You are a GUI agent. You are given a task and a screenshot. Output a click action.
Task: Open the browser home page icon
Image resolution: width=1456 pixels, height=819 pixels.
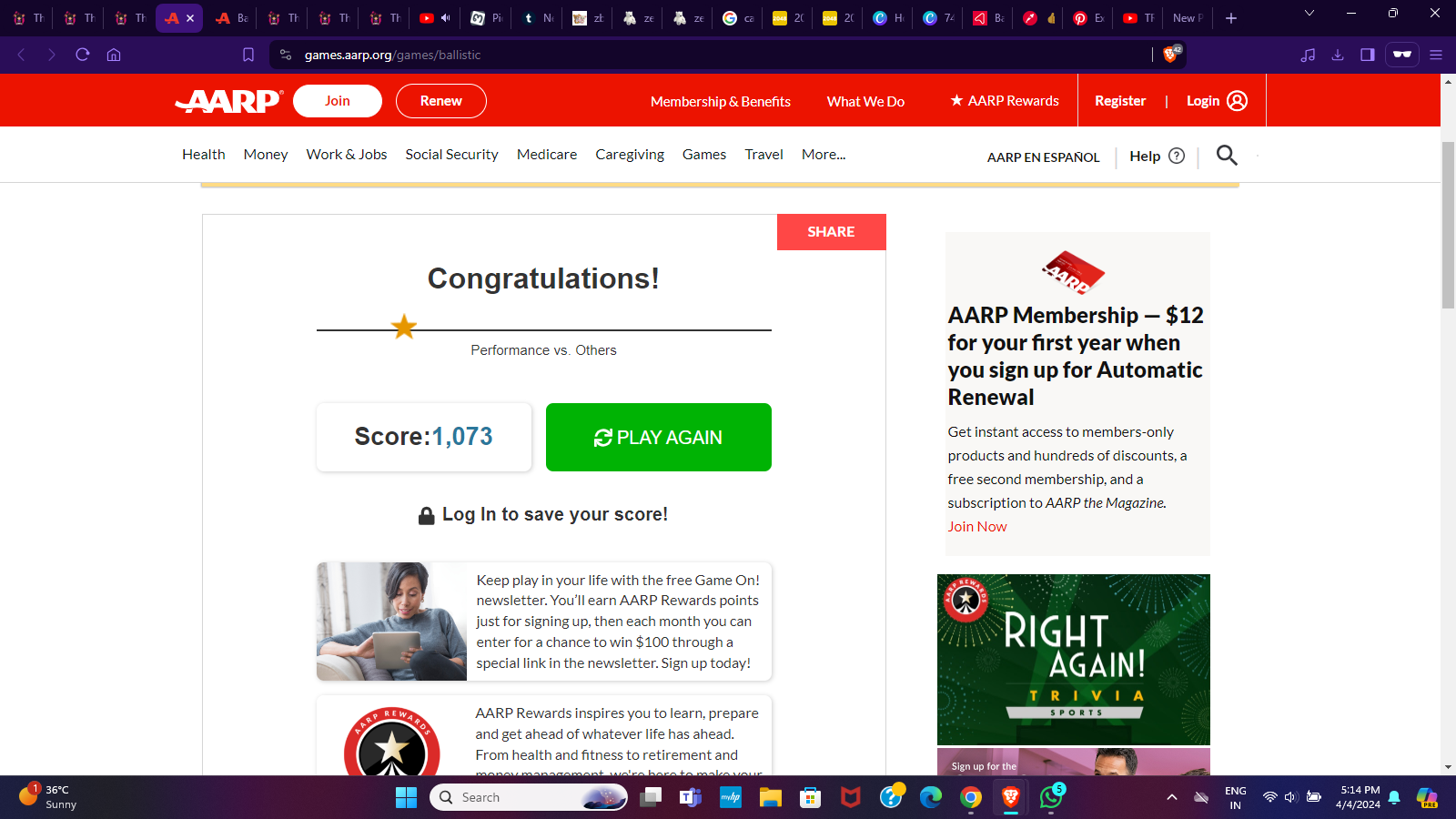114,55
